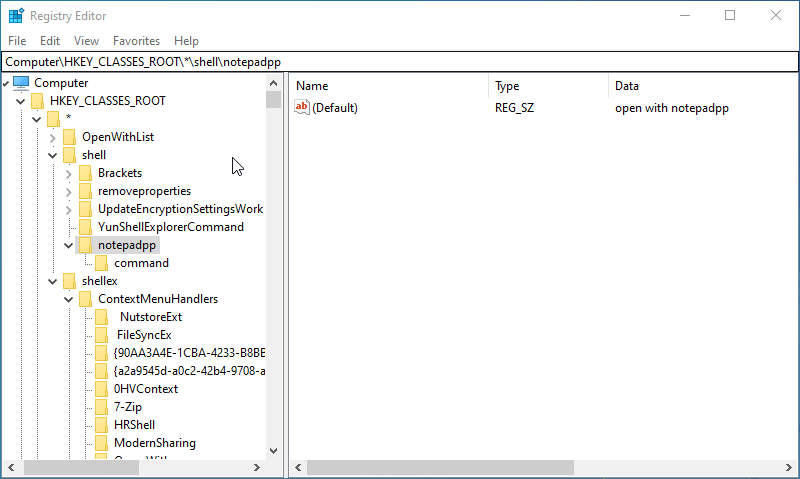
Task: Collapse the HKEY_CLASSES_ROOT node
Action: coord(20,102)
